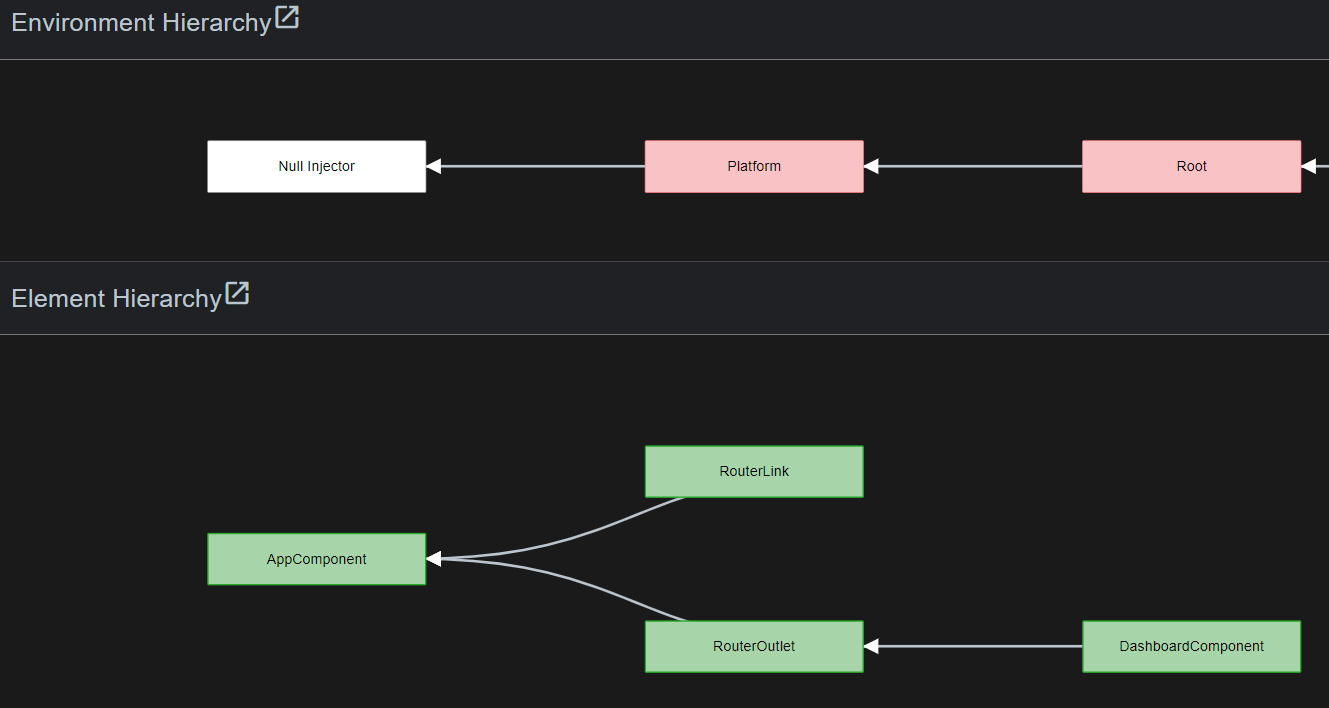Select the RouterOutlet node
Screen dimensions: 1329x708
(754, 646)
